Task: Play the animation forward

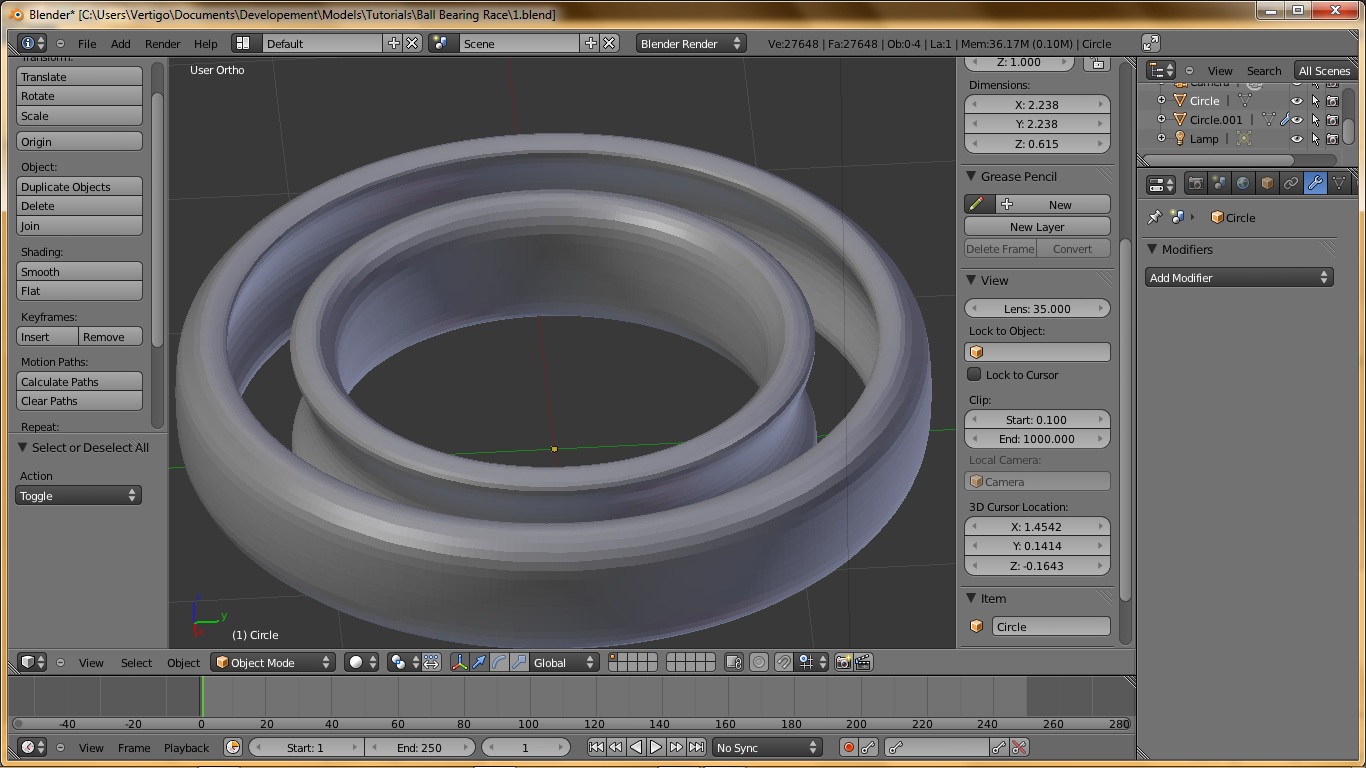Action: point(656,747)
